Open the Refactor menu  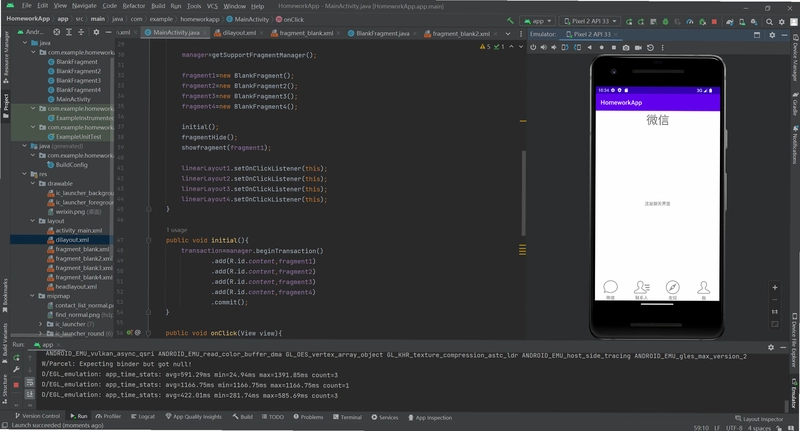point(133,6)
